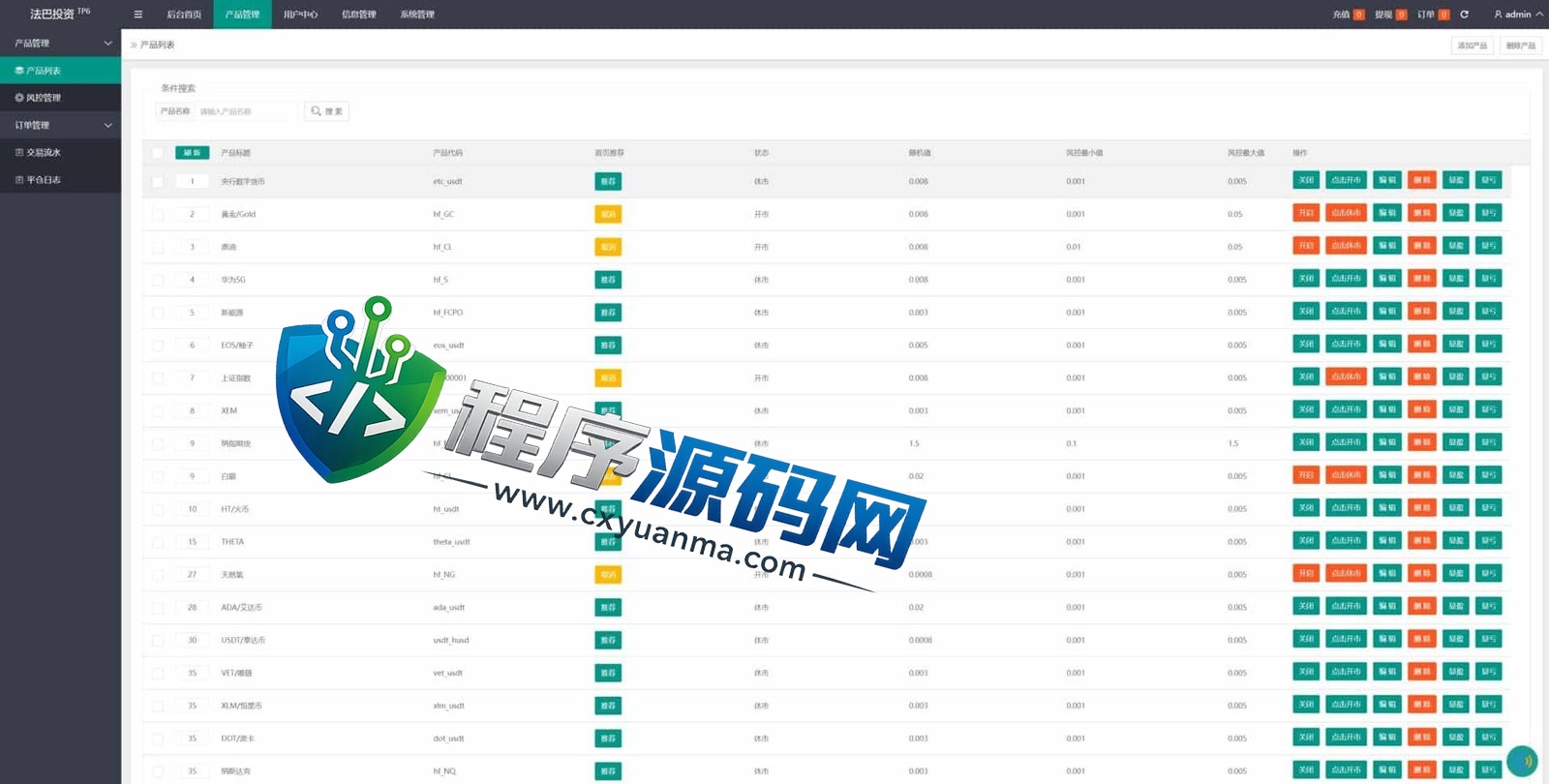Click the 添加产品 button
Viewport: 1549px width, 784px height.
(x=1473, y=45)
